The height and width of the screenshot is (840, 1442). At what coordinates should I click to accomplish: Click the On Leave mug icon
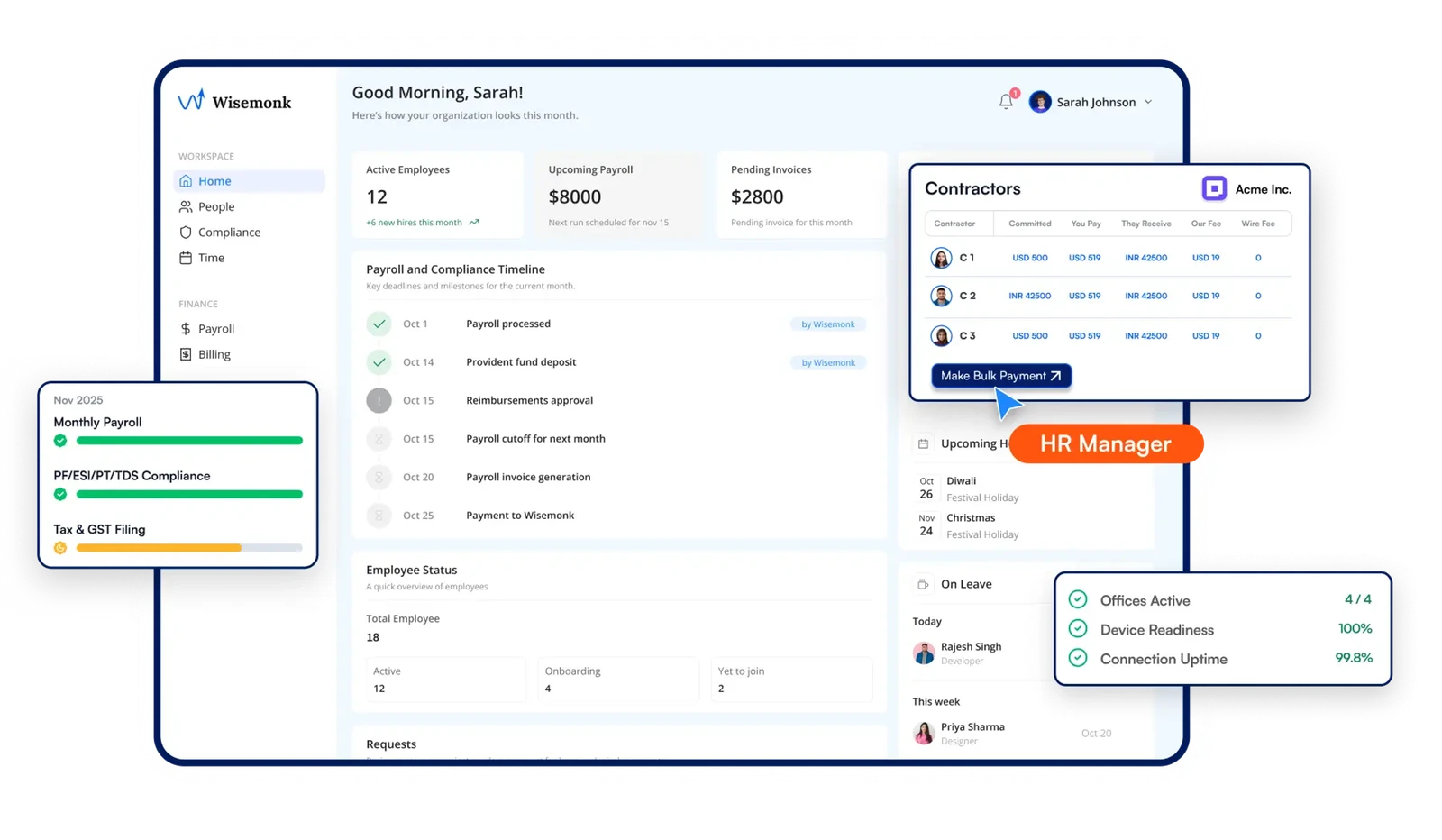pos(923,583)
